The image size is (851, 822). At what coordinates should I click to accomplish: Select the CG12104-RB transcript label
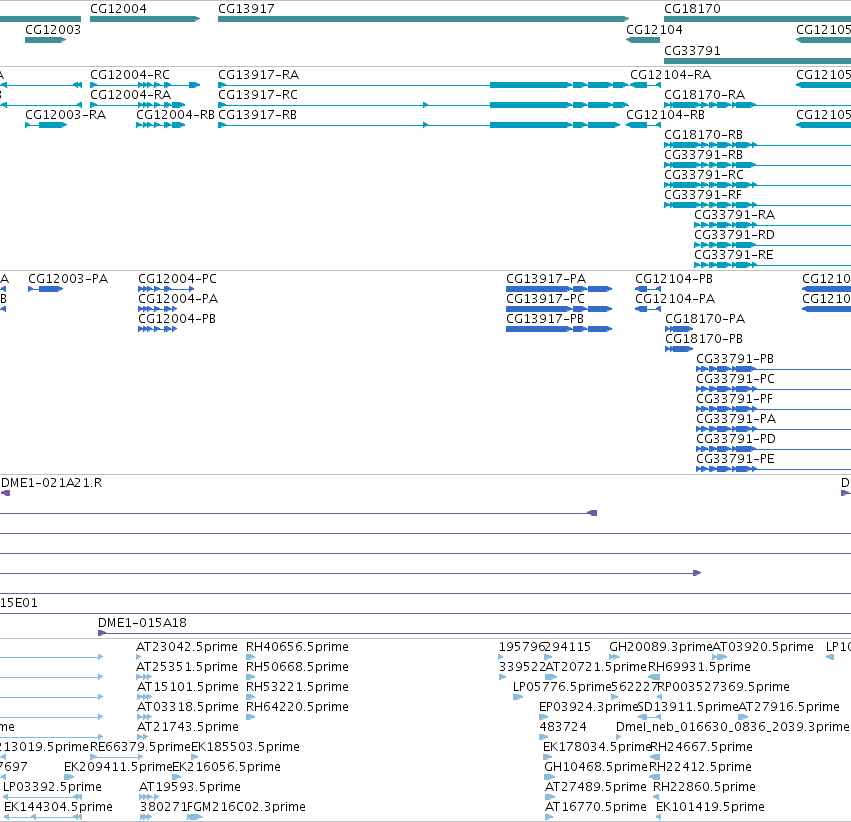click(x=665, y=114)
